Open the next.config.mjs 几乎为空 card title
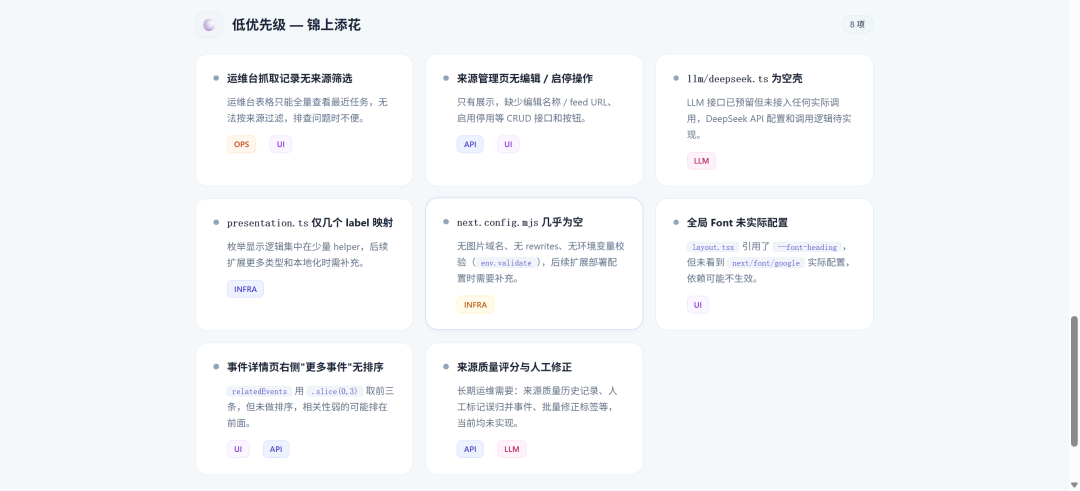This screenshot has height=491, width=1080. [x=520, y=223]
